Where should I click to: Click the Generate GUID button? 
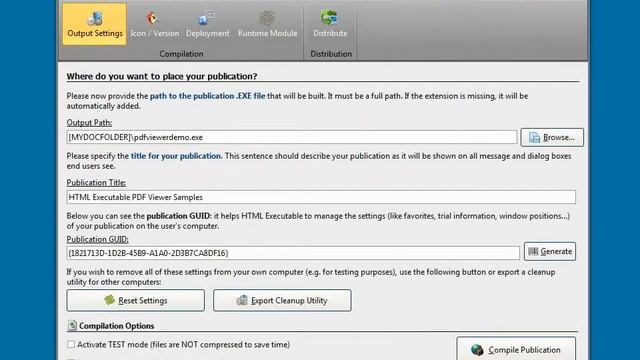coord(550,251)
